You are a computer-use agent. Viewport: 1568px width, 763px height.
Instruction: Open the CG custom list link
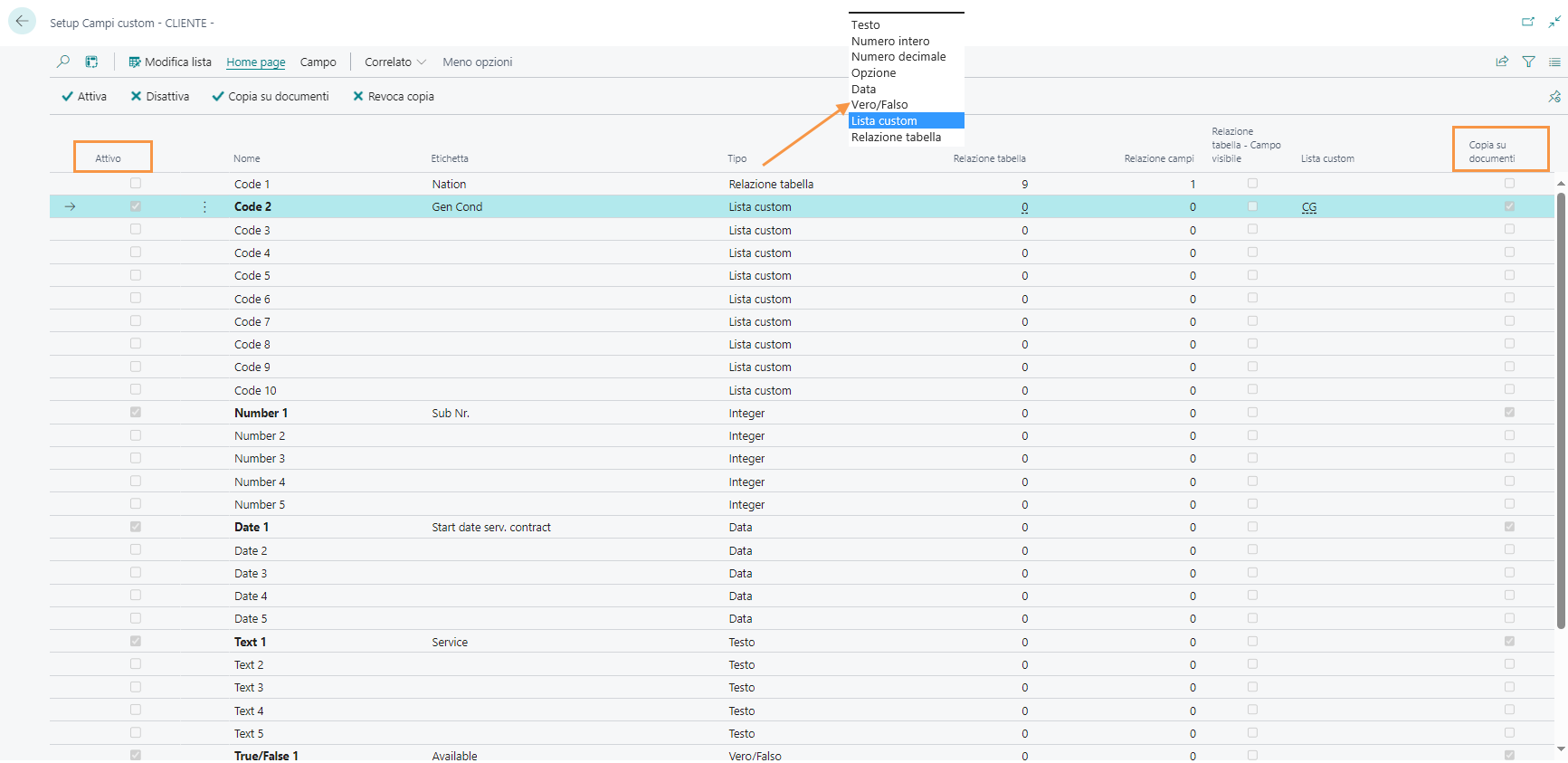point(1309,207)
